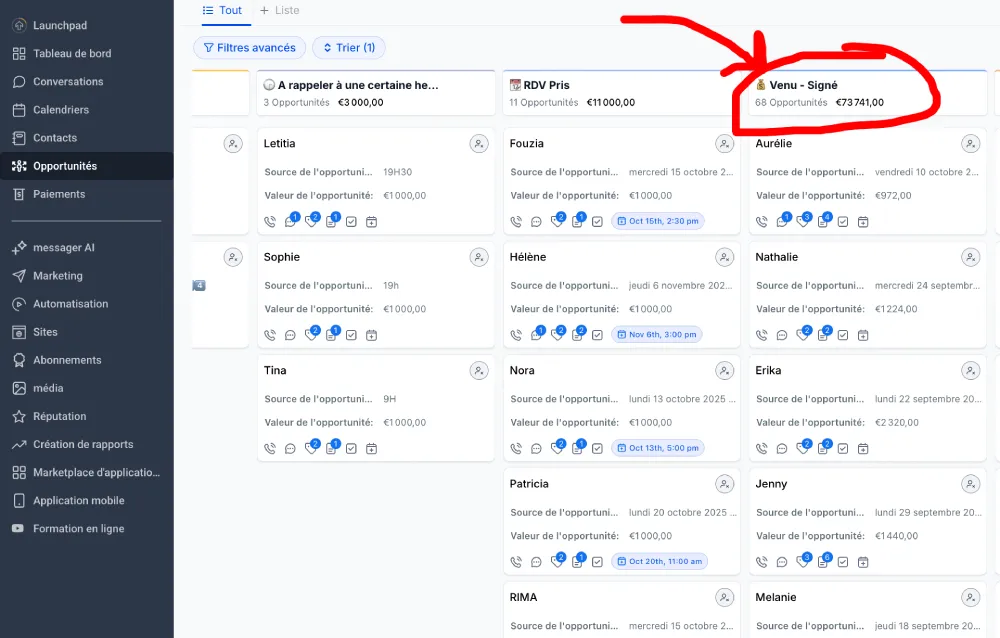The width and height of the screenshot is (1000, 638).
Task: Click the calendar add icon on Jenny's card
Action: pos(863,562)
